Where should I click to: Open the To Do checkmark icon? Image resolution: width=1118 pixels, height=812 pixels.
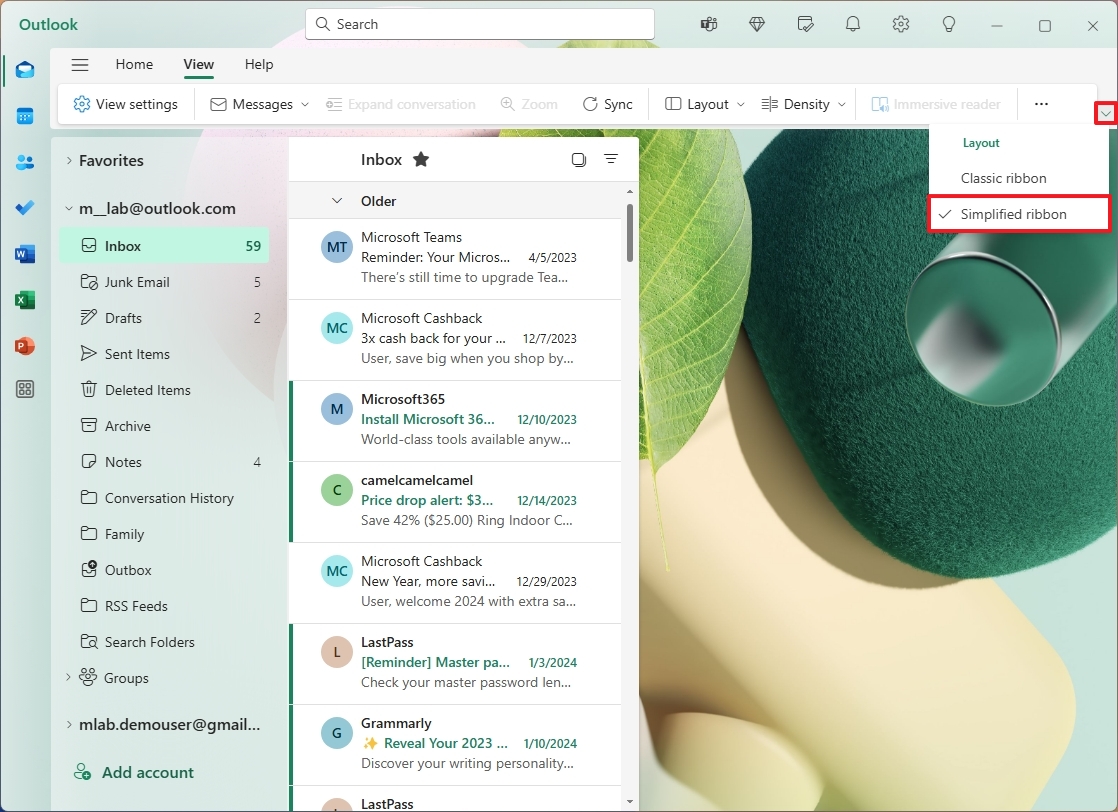tap(25, 207)
